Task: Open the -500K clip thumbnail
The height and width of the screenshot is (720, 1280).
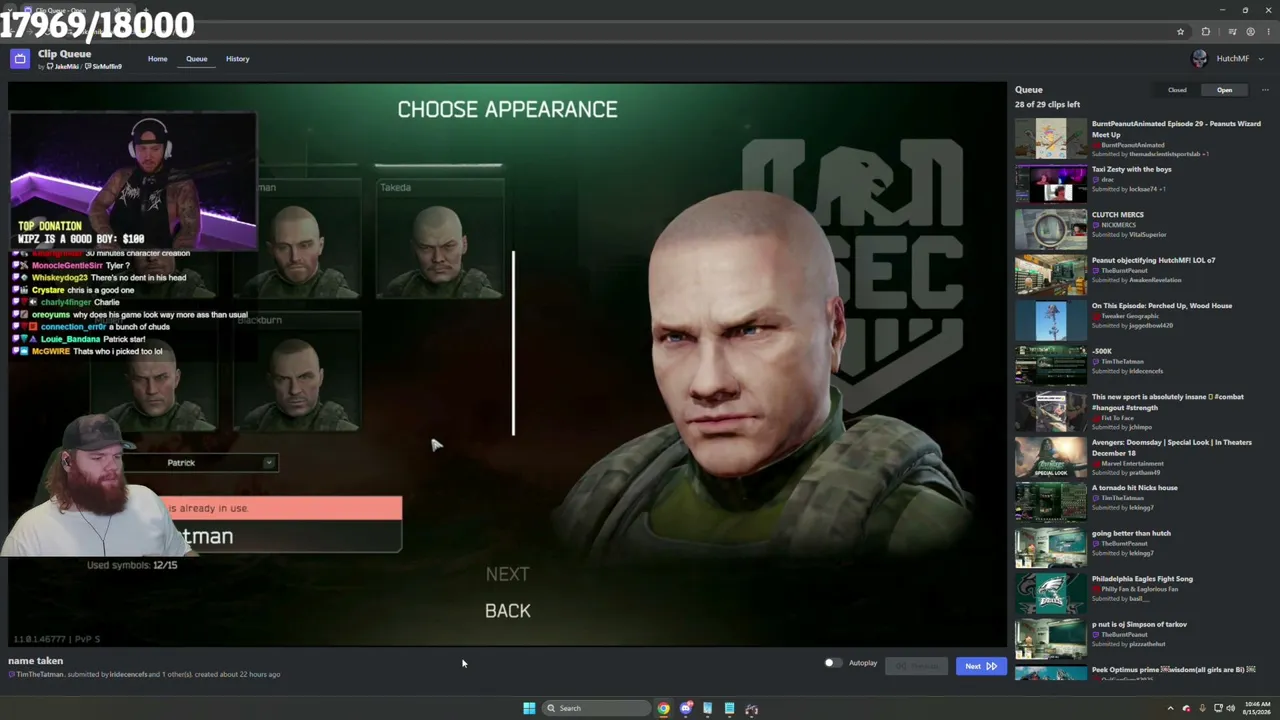Action: pyautogui.click(x=1051, y=366)
